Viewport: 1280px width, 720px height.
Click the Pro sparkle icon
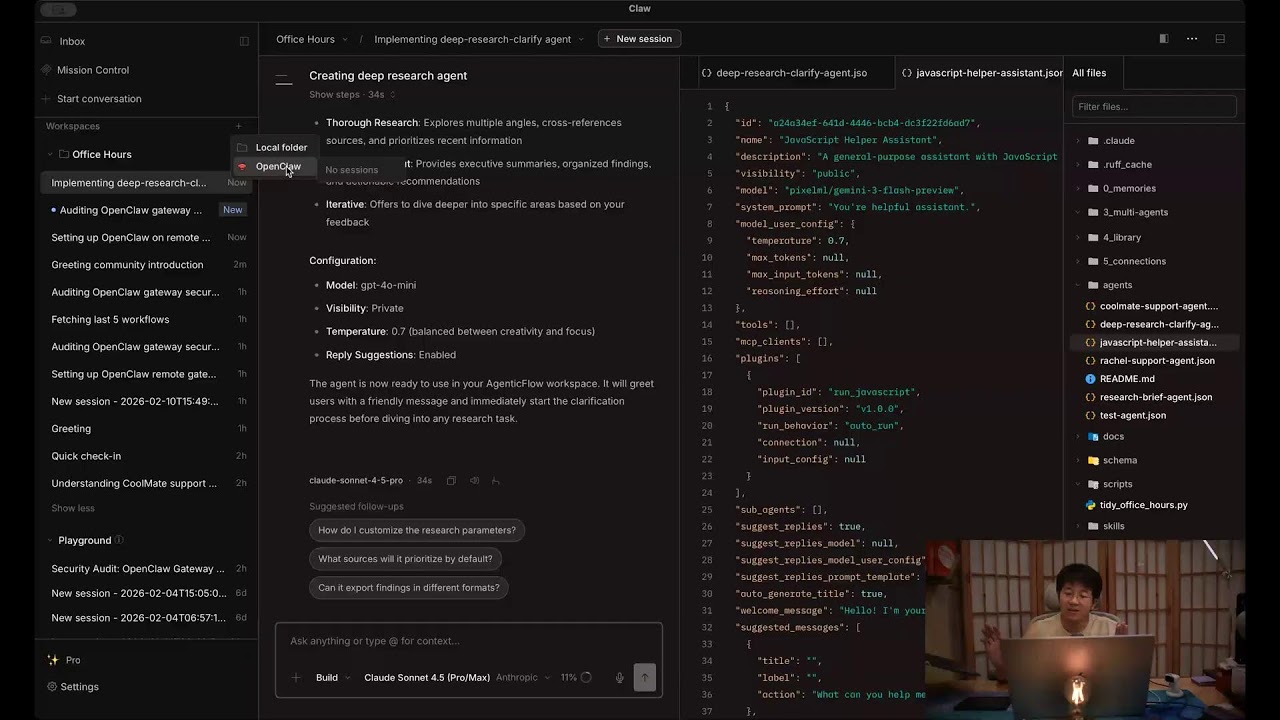53,660
